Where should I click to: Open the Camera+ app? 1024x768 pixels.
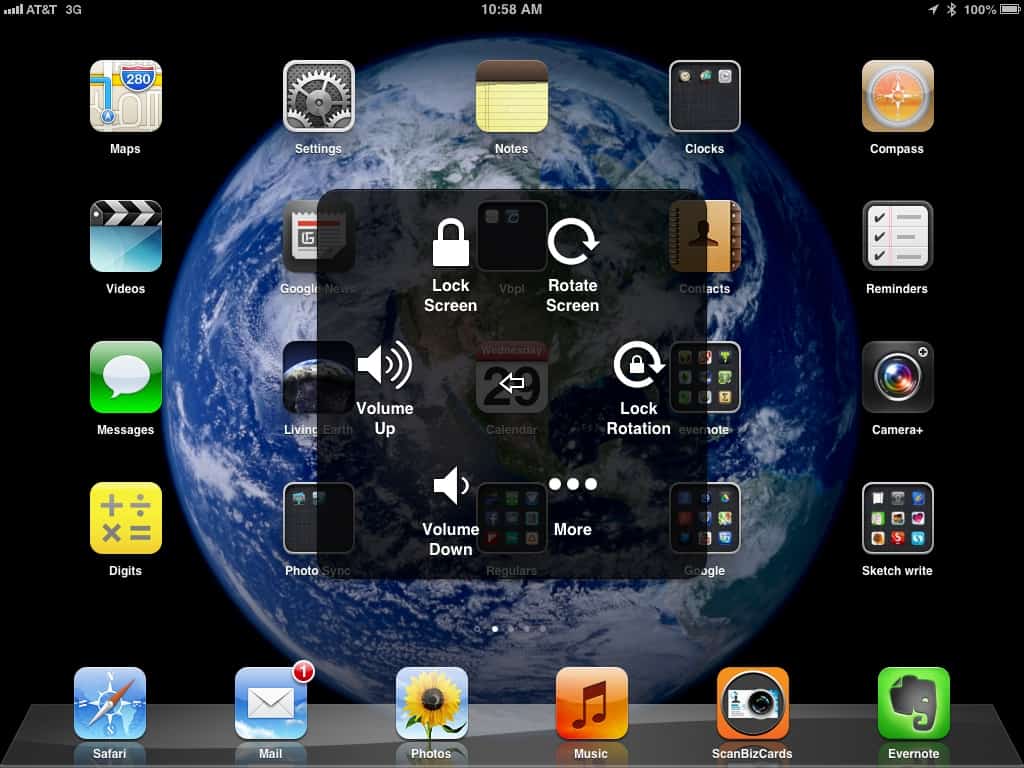point(897,377)
